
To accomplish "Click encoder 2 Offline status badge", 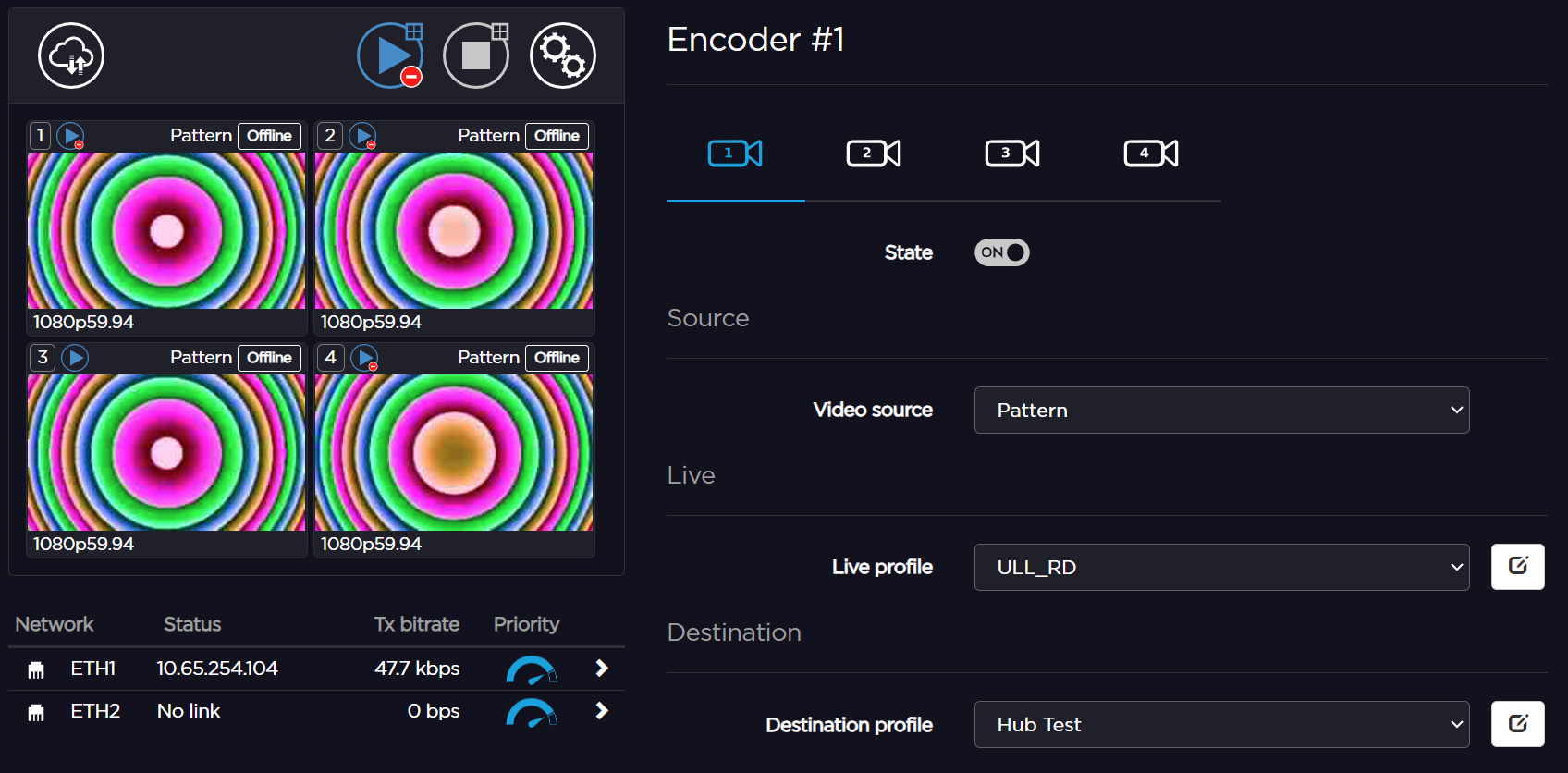I will click(557, 136).
